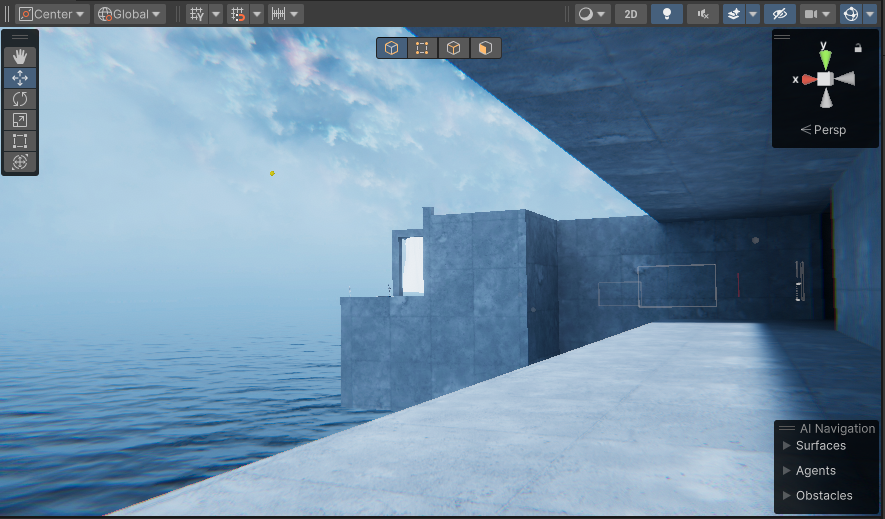Toggle scene audio mute
885x519 pixels.
[x=703, y=14]
